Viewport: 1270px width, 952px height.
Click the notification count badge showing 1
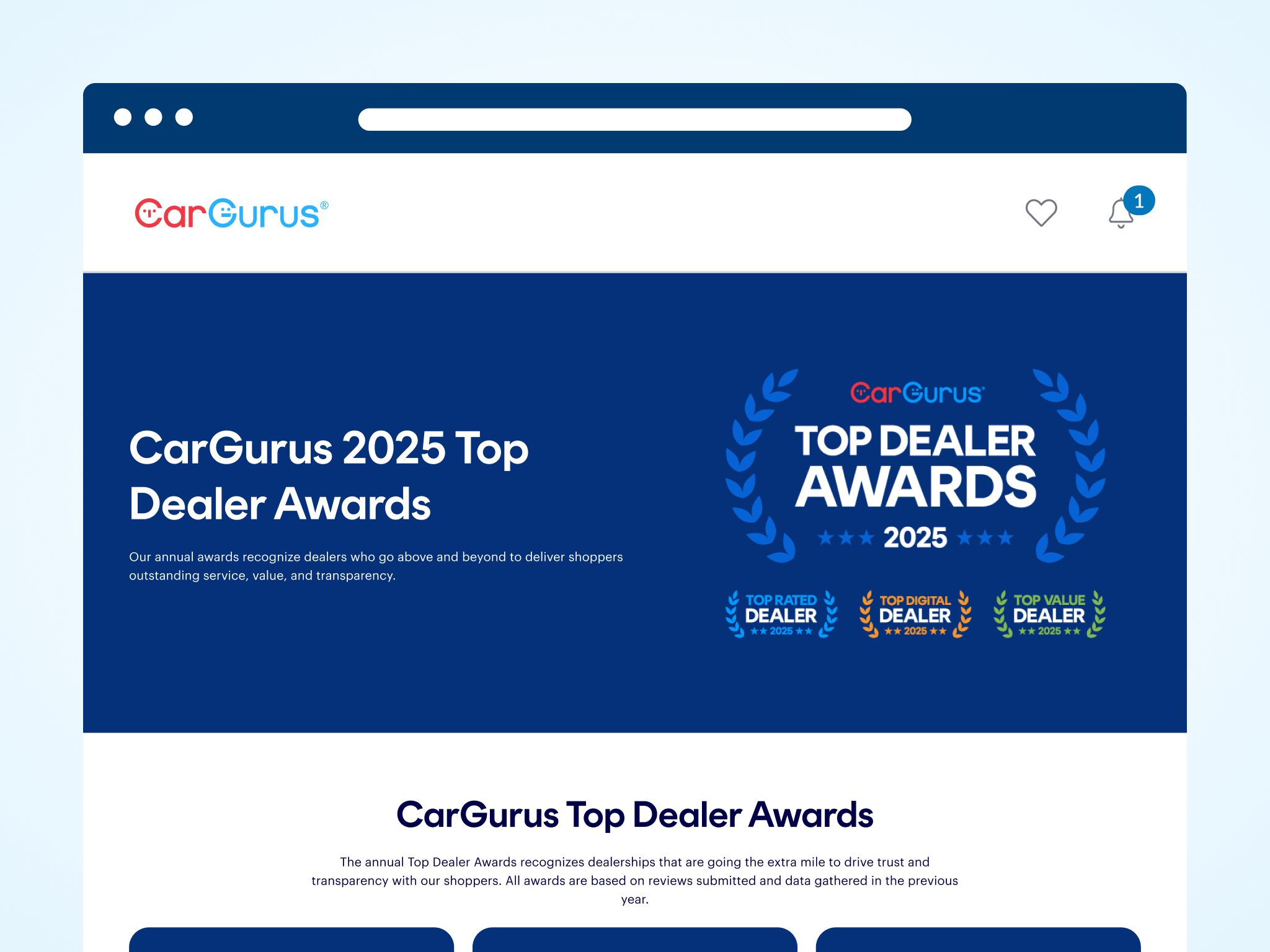click(1139, 201)
